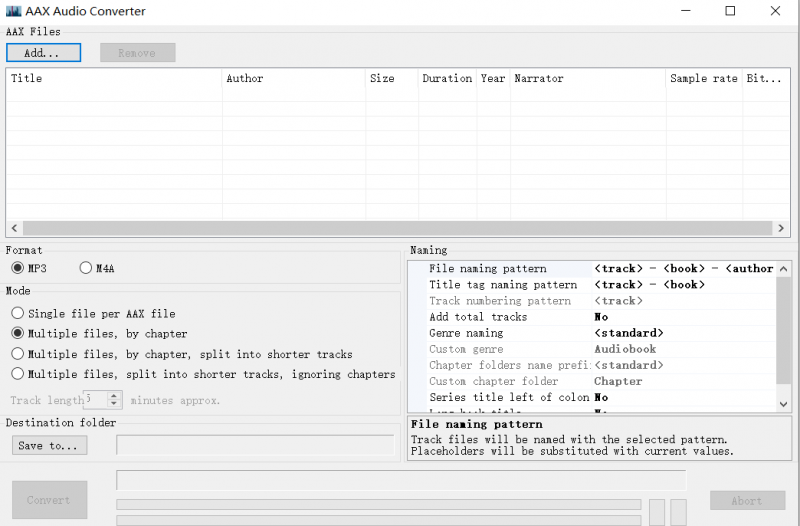Maximize the AAX Audio Converter window
Image resolution: width=800 pixels, height=526 pixels.
tap(730, 11)
